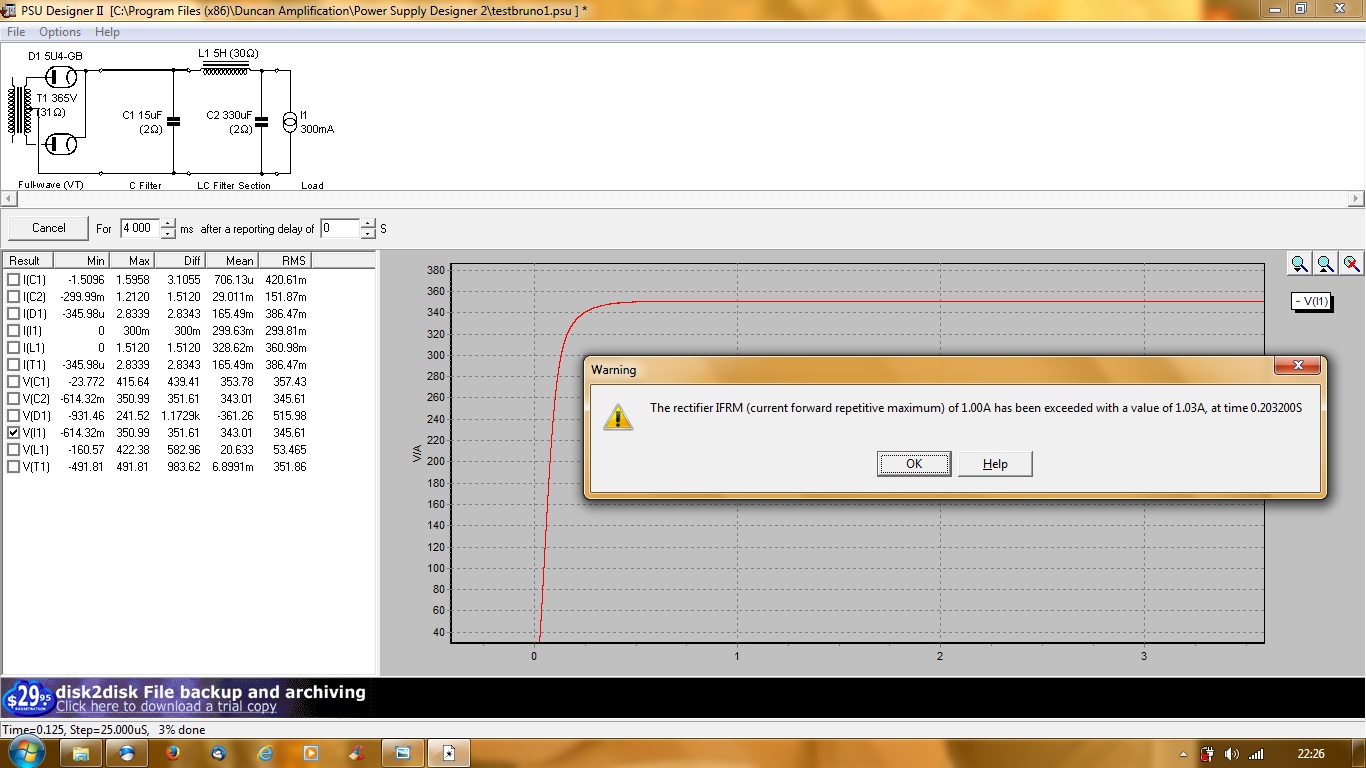
Task: Launch Firefox from the taskbar
Action: 173,752
